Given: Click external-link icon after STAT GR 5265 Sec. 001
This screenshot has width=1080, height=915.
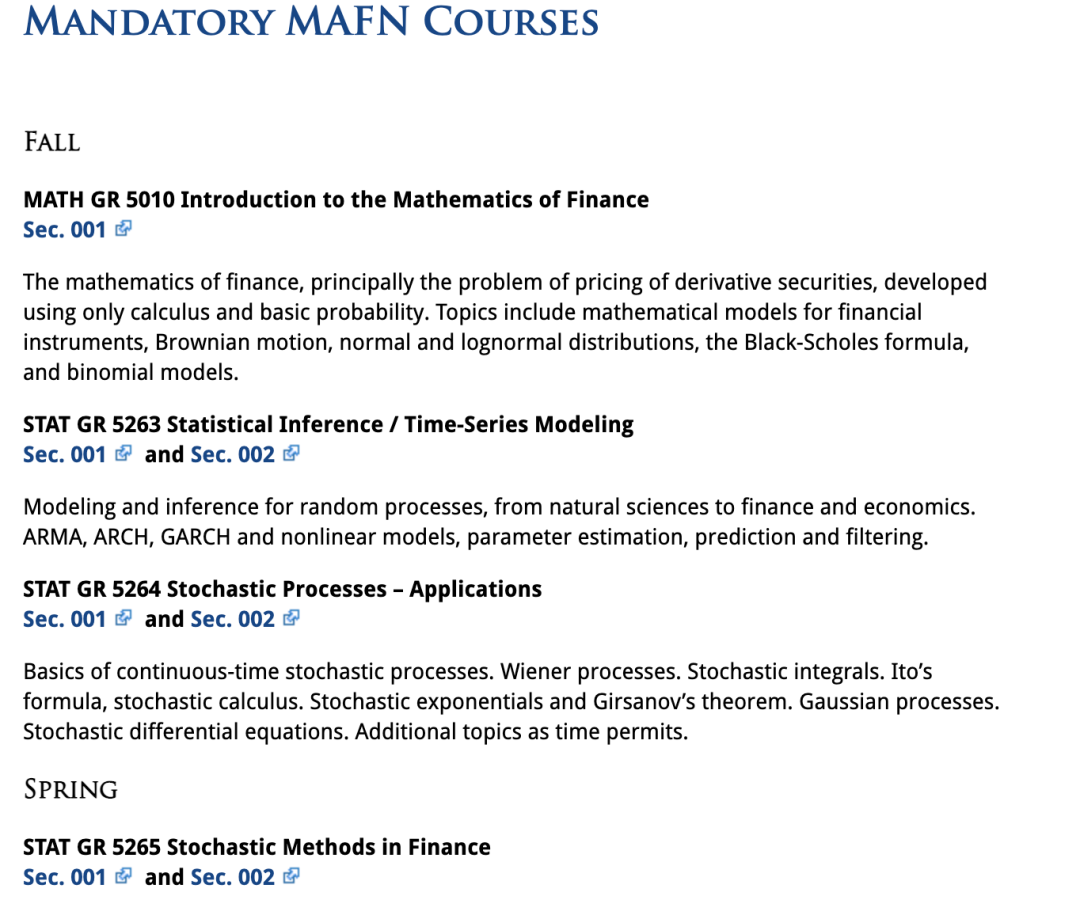Looking at the screenshot, I should (123, 877).
